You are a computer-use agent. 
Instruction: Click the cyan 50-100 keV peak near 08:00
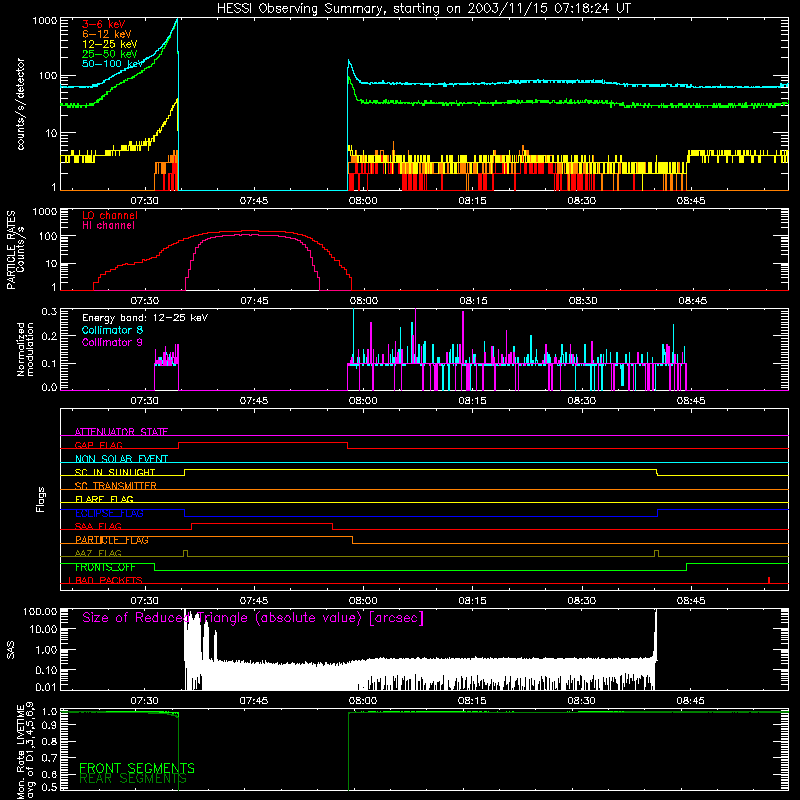(x=349, y=61)
